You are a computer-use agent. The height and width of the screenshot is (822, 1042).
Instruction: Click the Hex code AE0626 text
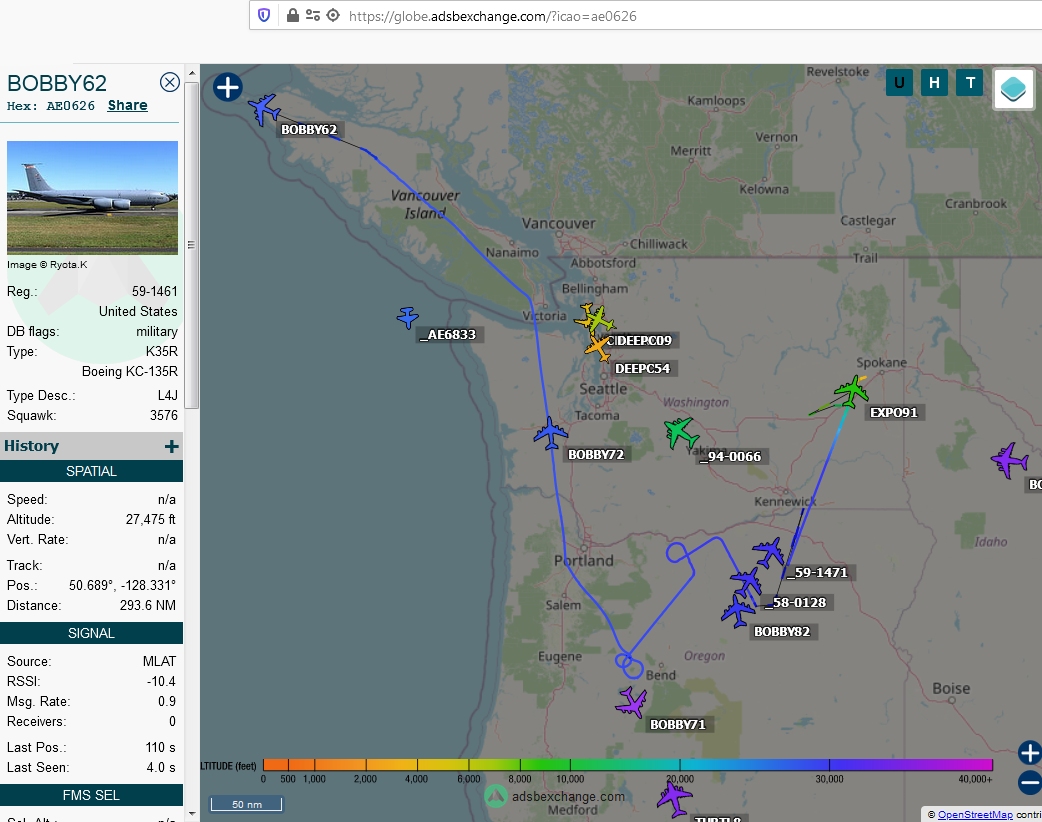click(70, 106)
